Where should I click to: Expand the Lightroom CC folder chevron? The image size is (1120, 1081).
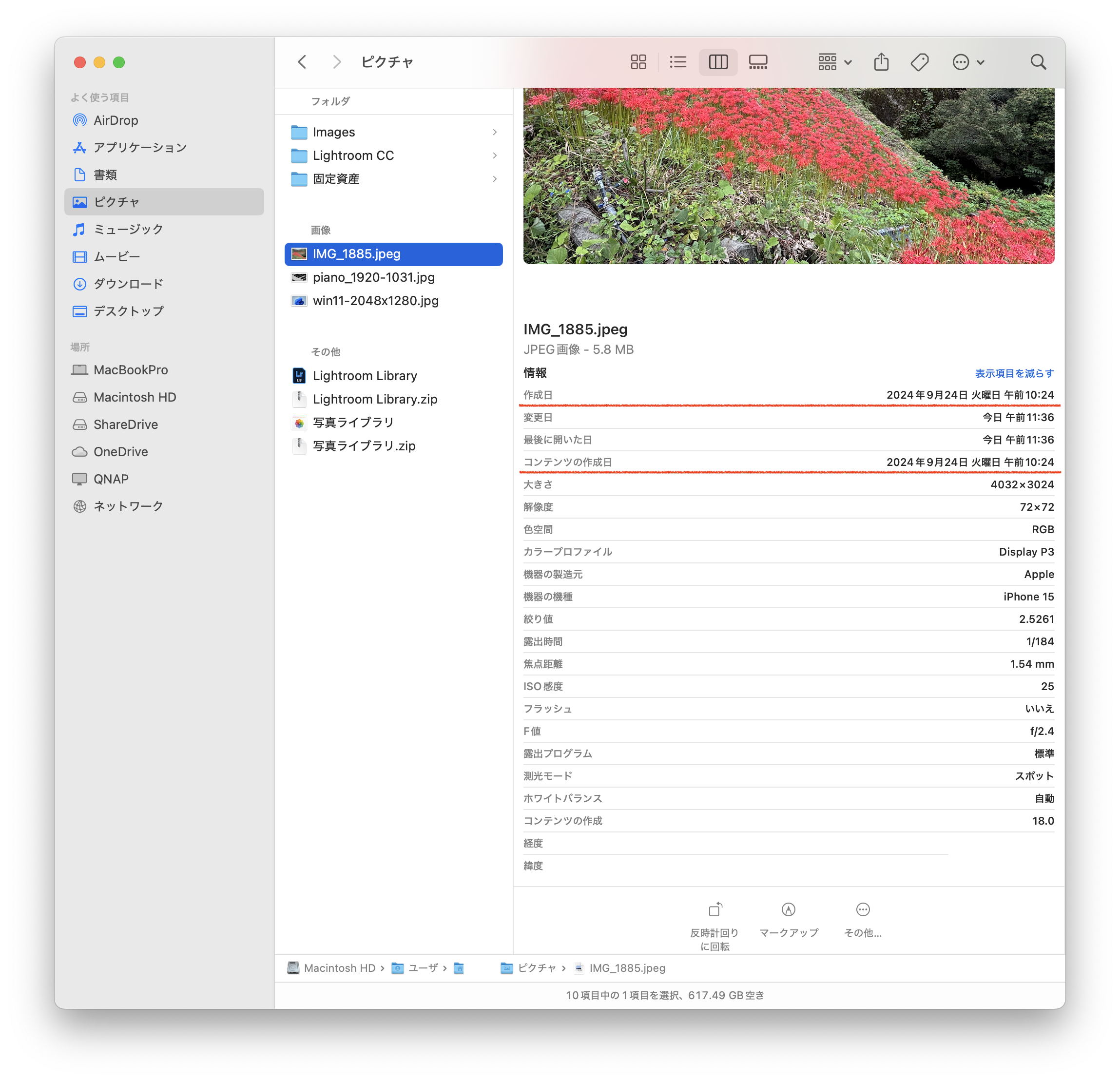tap(494, 155)
